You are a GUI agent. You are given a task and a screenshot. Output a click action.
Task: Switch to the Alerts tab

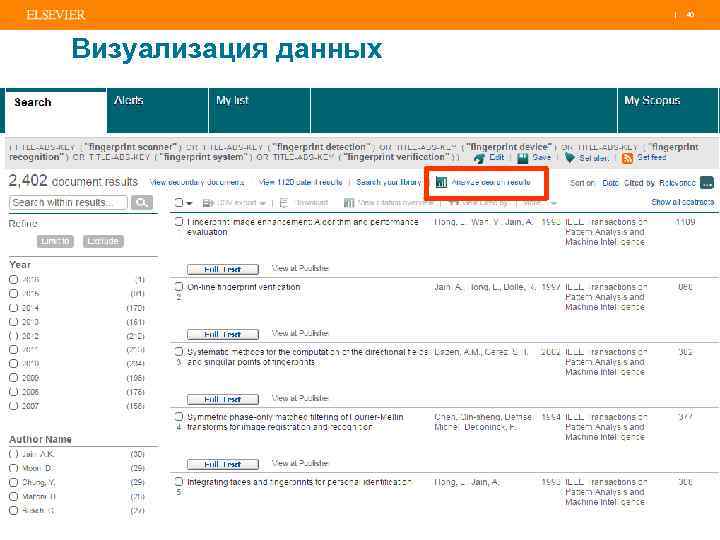point(158,111)
